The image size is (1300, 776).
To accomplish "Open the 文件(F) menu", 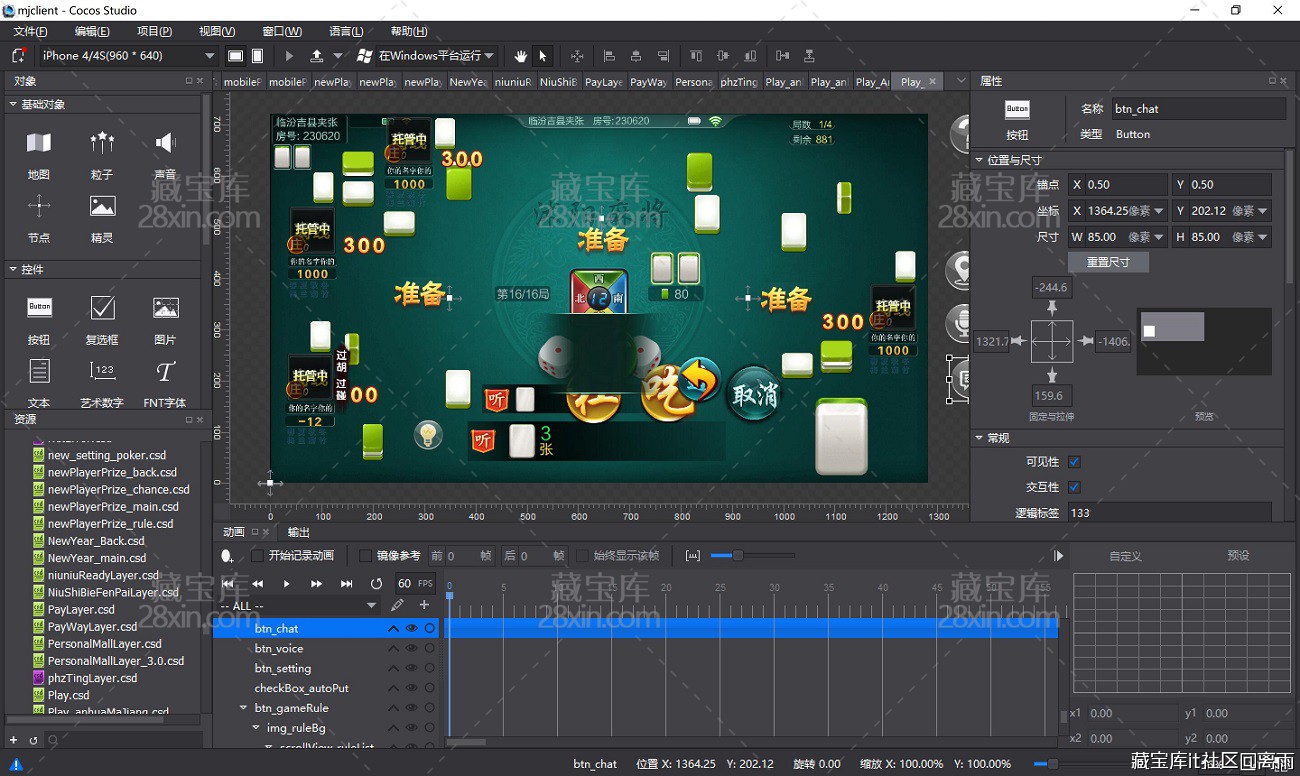I will pos(30,31).
